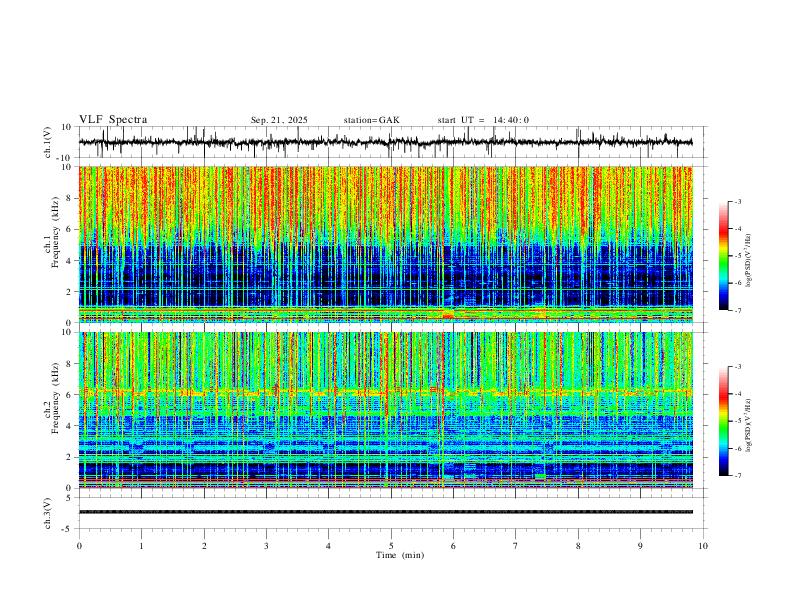Click the ch.1 spectrogram colorbar
Image resolution: width=792 pixels, height=612 pixels.
723,256
